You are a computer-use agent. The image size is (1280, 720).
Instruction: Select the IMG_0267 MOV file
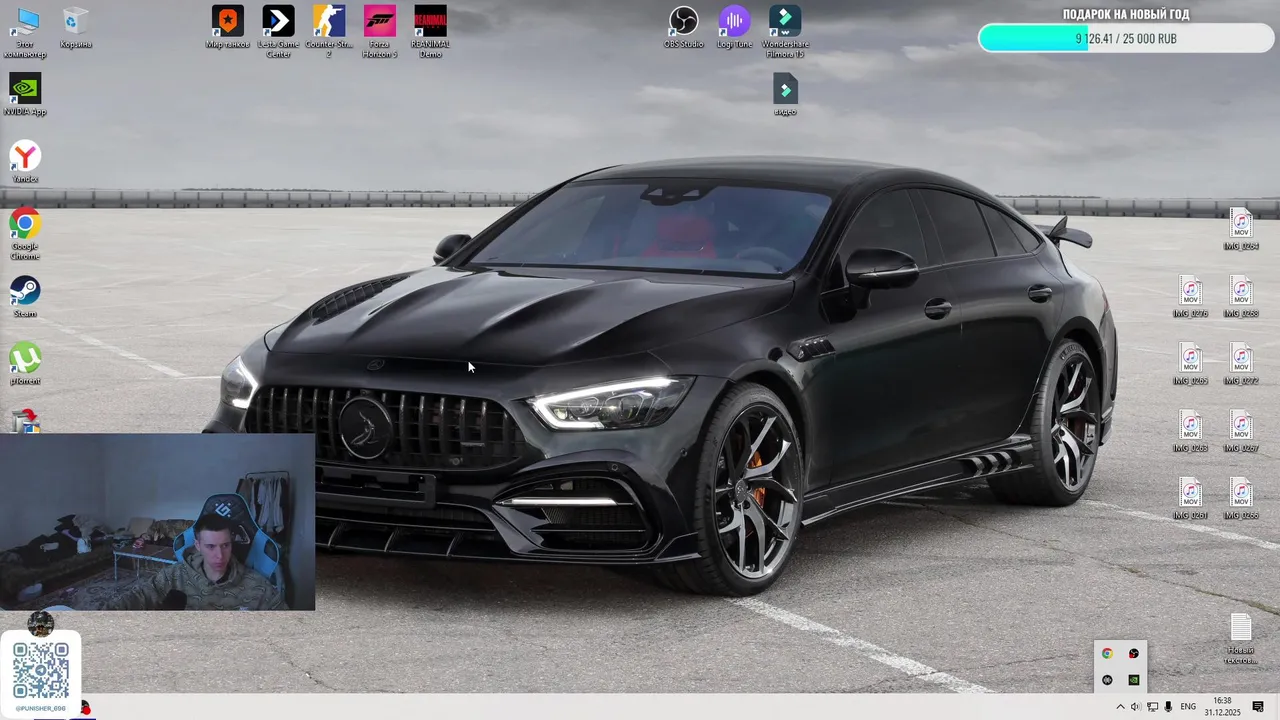pyautogui.click(x=1241, y=431)
